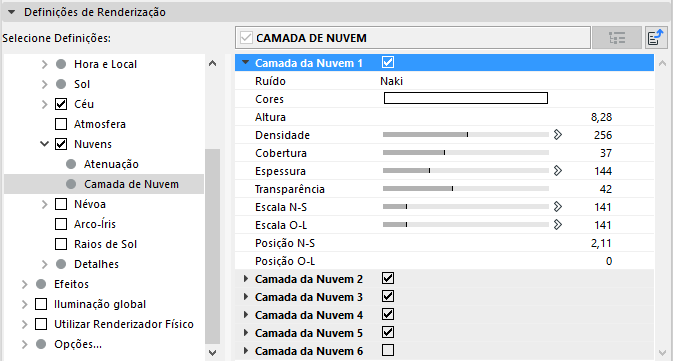673x361 pixels.
Task: Expand the Camada da Nuvem 2 group
Action: click(246, 279)
